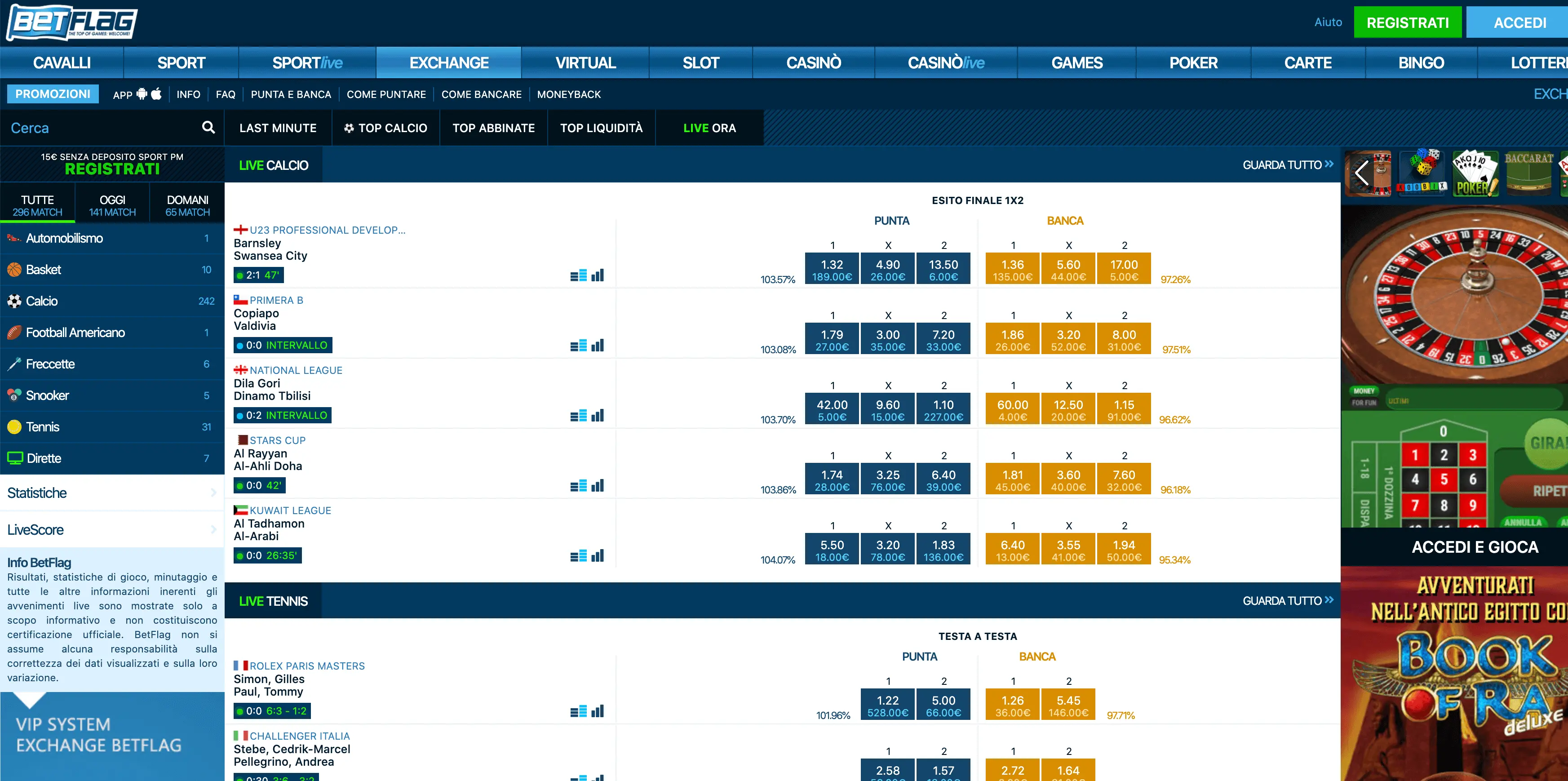
Task: Click the PROMOZIONI button
Action: pos(53,94)
